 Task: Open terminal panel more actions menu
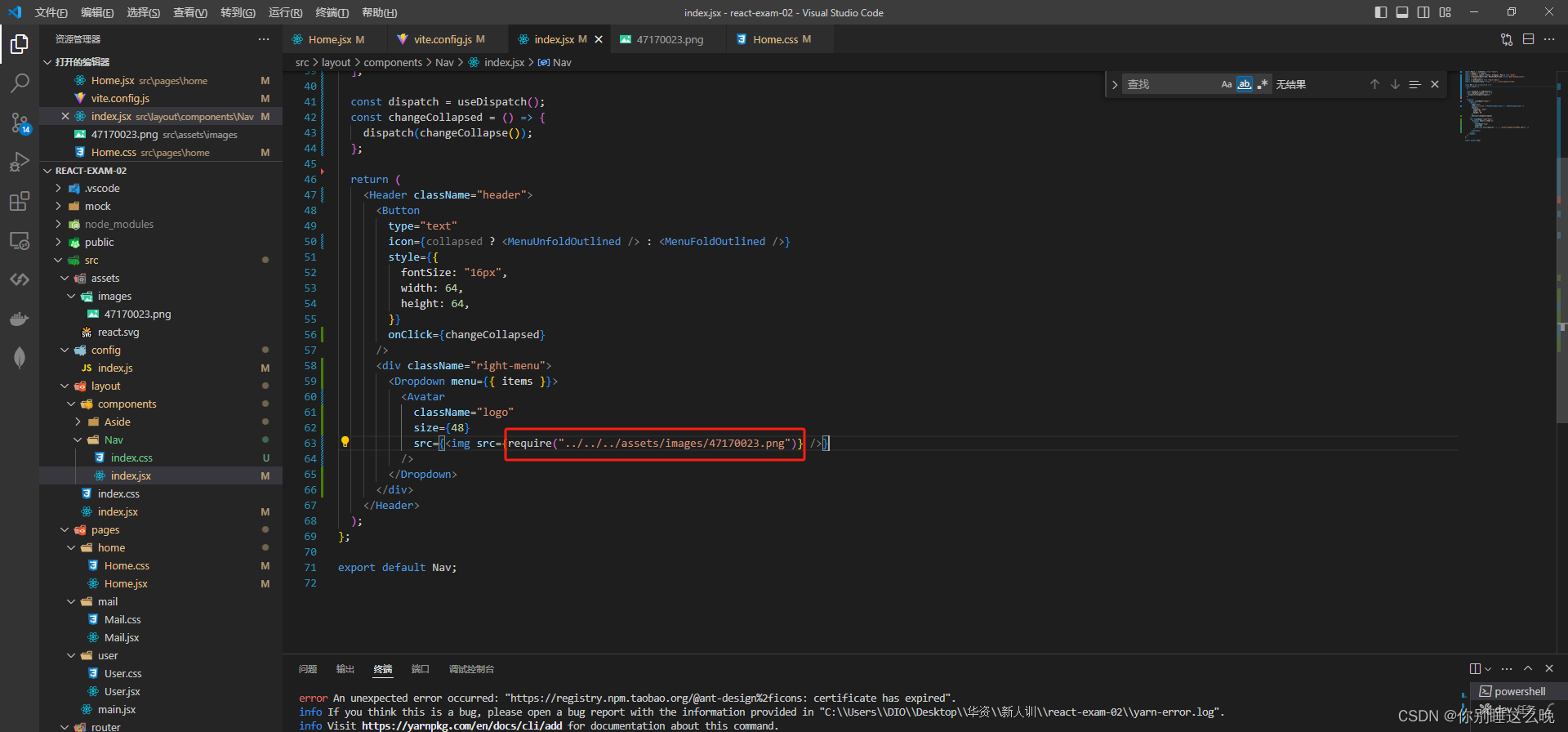pos(1507,668)
